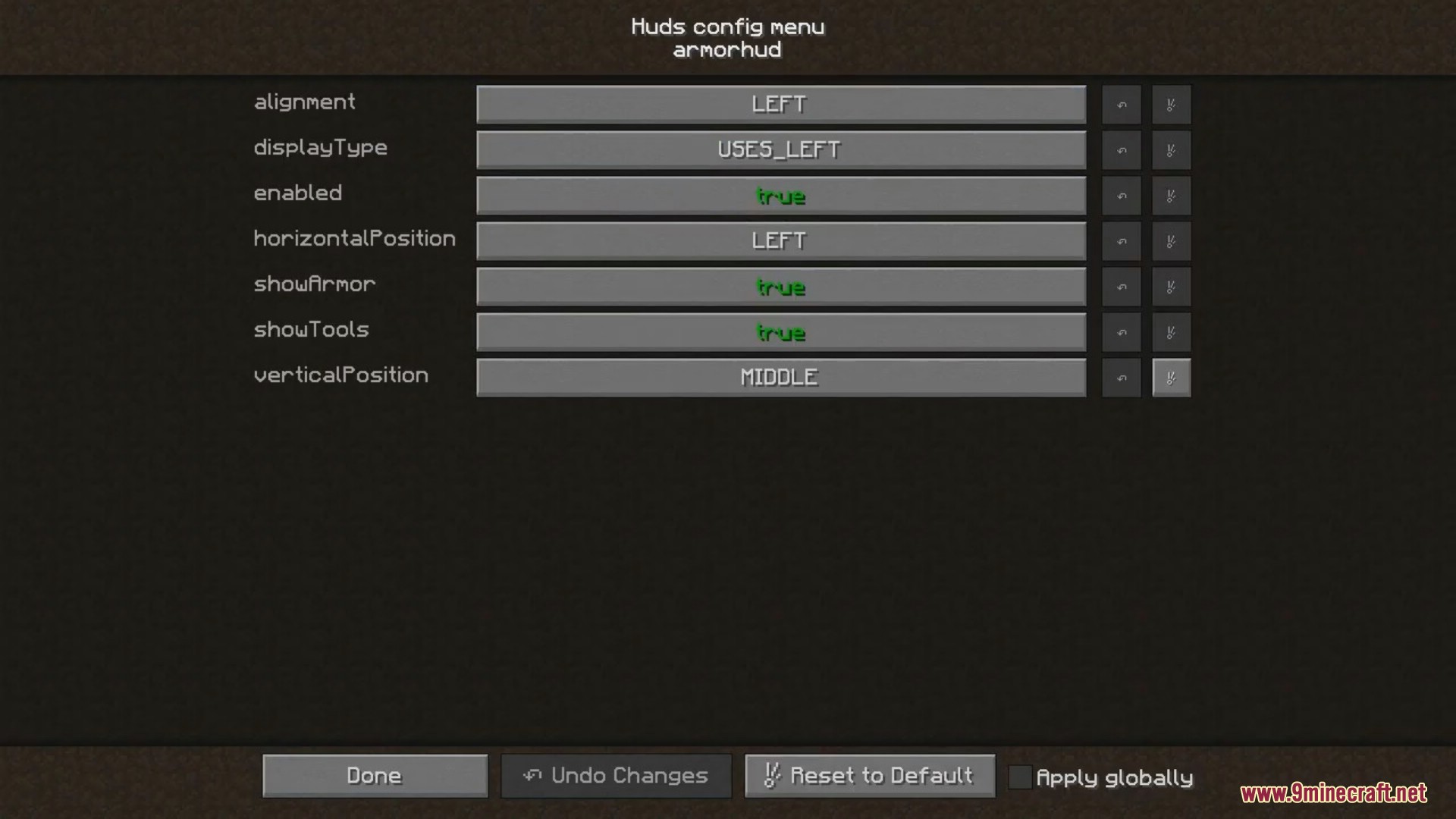The width and height of the screenshot is (1456, 819).
Task: Click the displayType USES_LEFT field
Action: click(x=780, y=149)
